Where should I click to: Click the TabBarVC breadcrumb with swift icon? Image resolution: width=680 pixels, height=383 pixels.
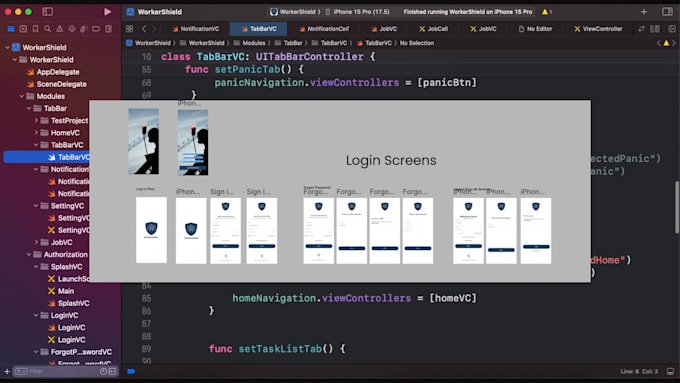coord(374,43)
